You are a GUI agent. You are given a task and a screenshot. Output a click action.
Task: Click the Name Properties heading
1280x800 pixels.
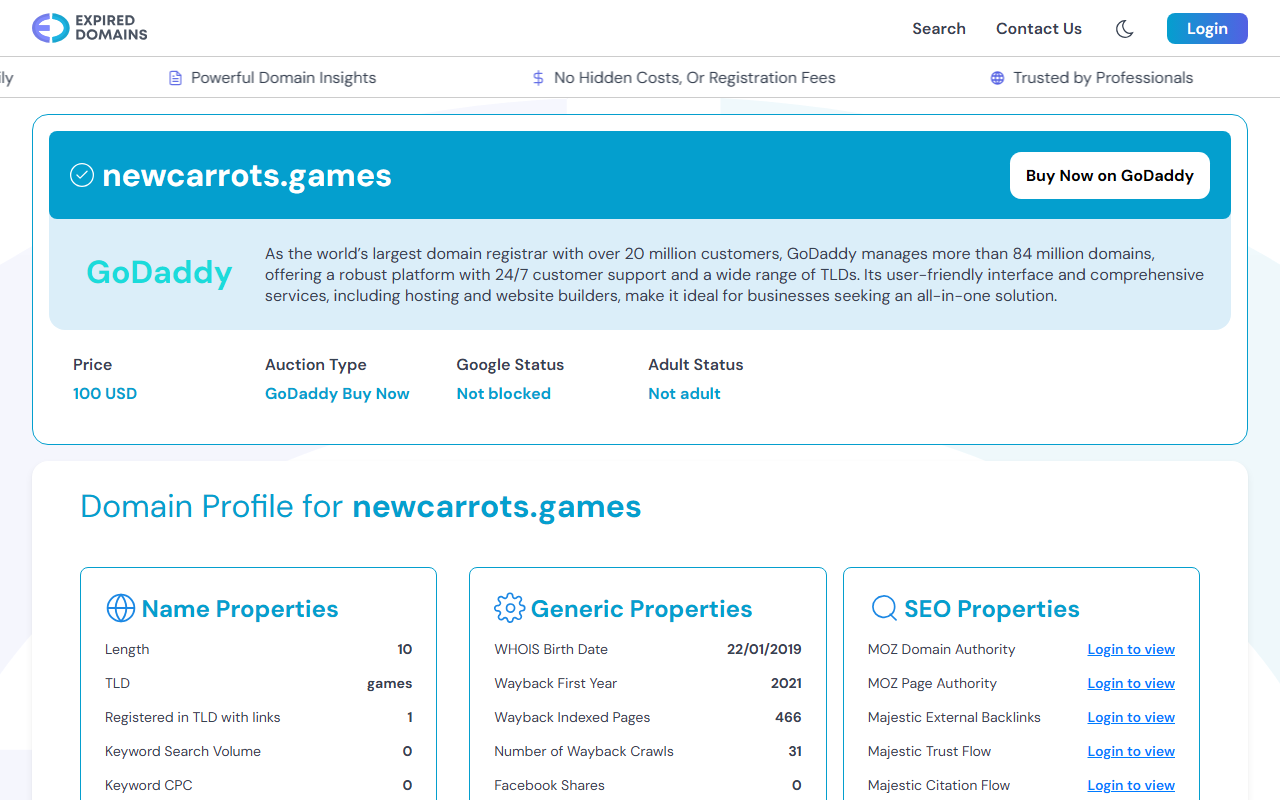click(240, 608)
